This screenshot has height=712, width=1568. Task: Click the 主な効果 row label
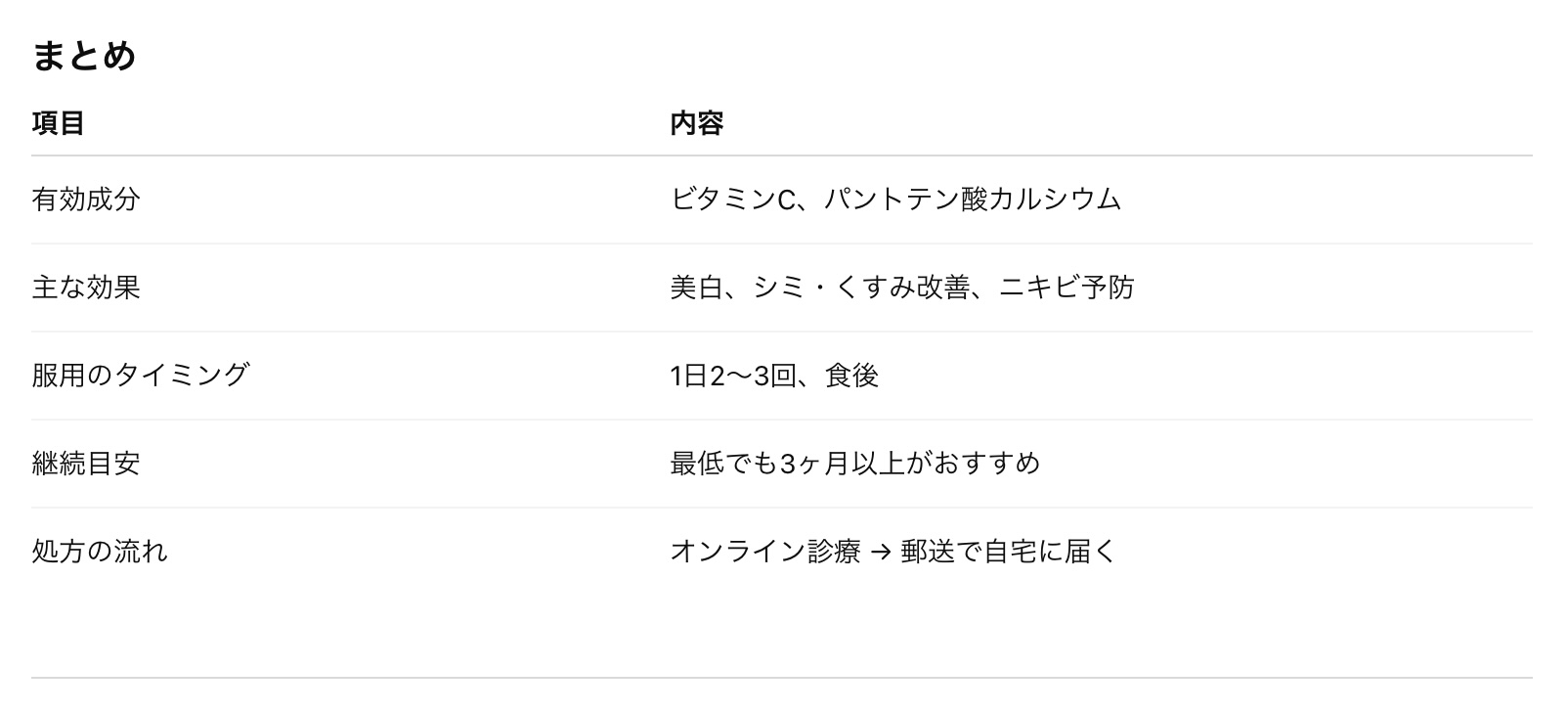[x=86, y=288]
